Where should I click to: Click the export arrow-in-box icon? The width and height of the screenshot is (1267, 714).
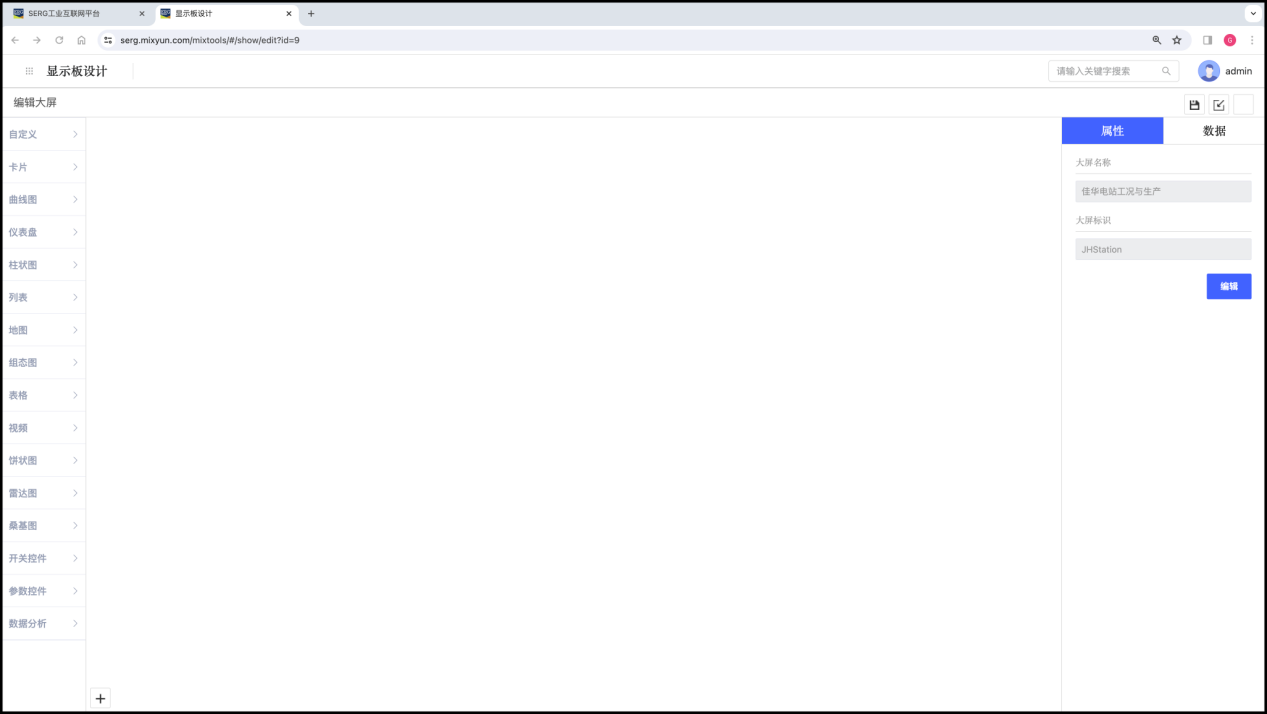[x=1218, y=105]
